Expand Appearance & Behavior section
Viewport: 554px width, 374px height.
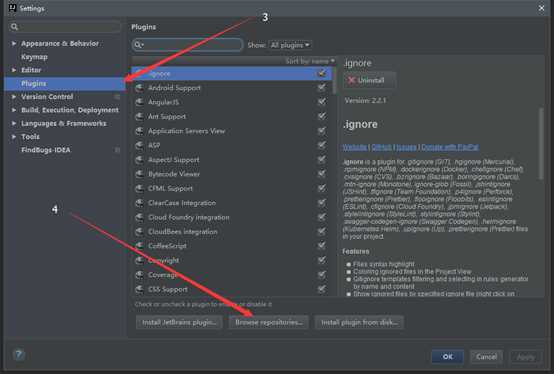(x=14, y=43)
